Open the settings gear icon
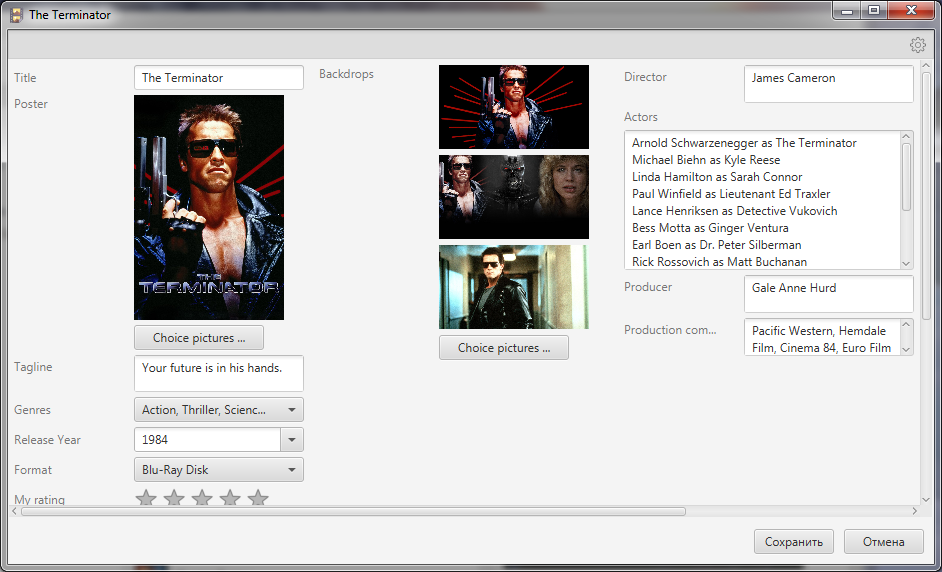The height and width of the screenshot is (572, 942). (x=917, y=45)
